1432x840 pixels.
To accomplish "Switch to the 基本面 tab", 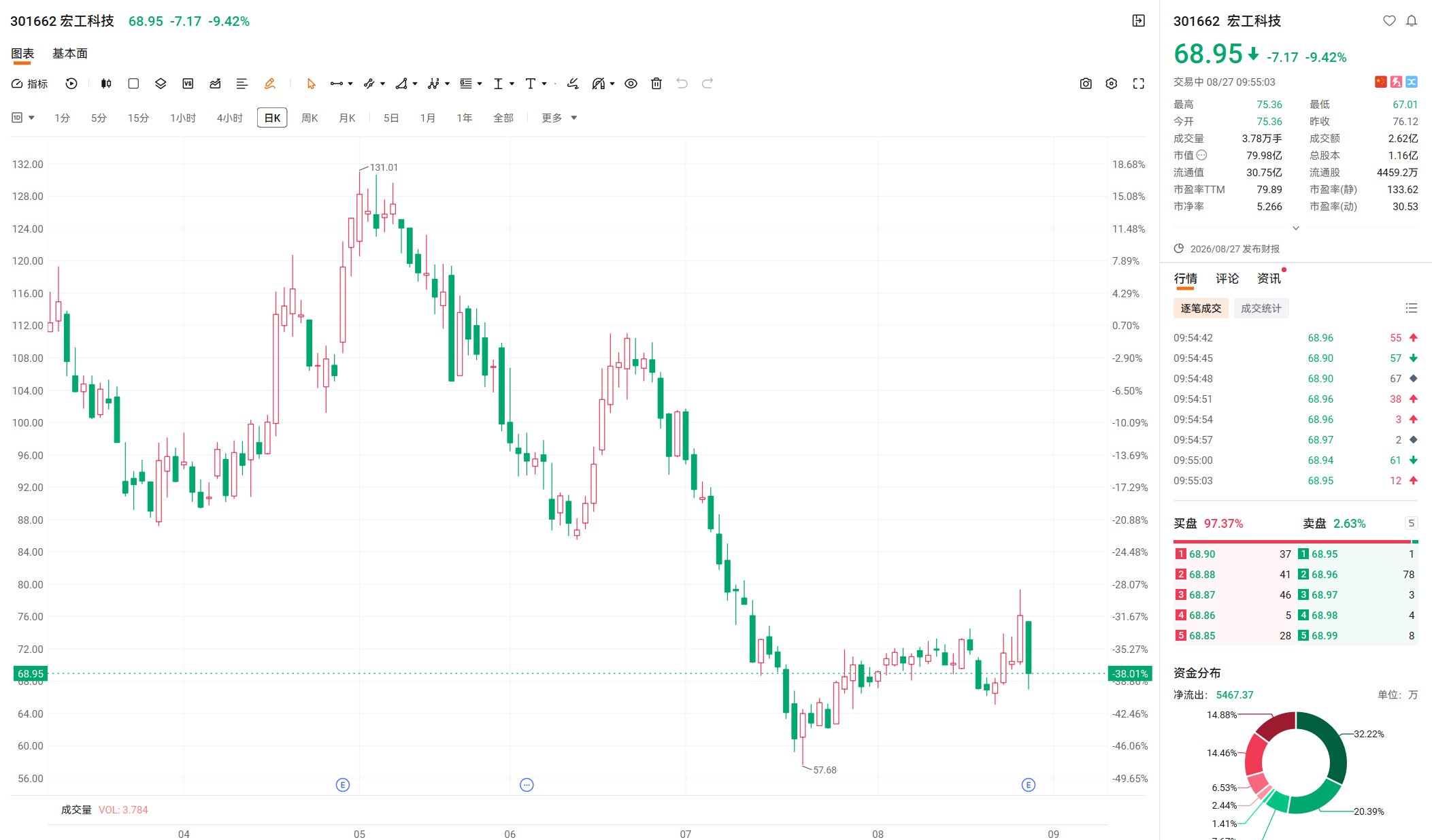I will (x=70, y=54).
